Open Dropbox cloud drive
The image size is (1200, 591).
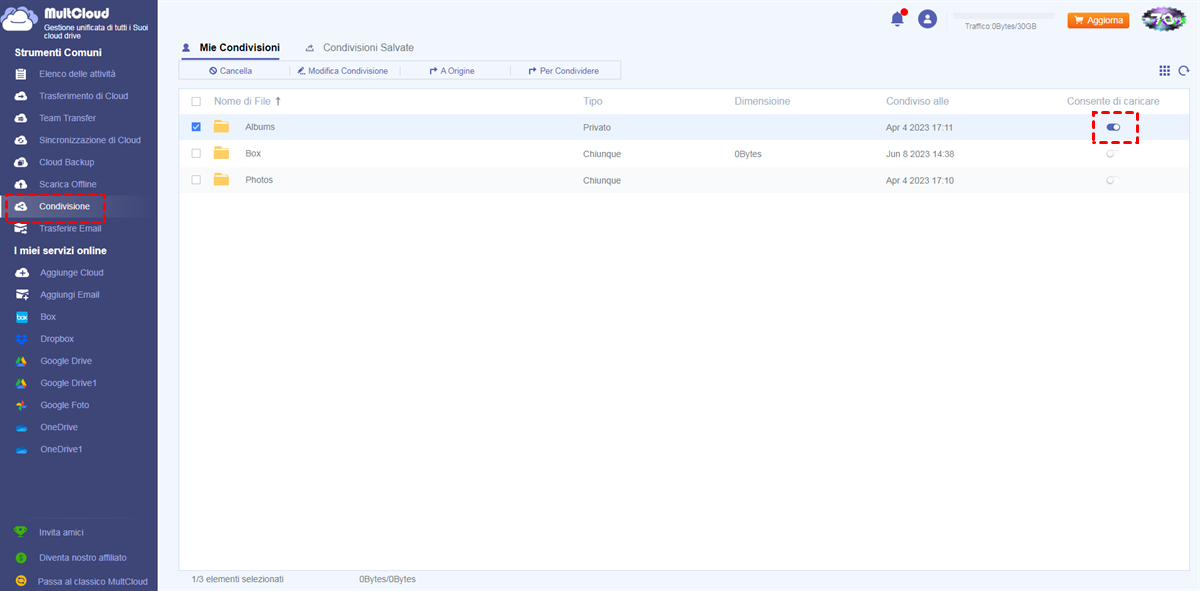56,339
